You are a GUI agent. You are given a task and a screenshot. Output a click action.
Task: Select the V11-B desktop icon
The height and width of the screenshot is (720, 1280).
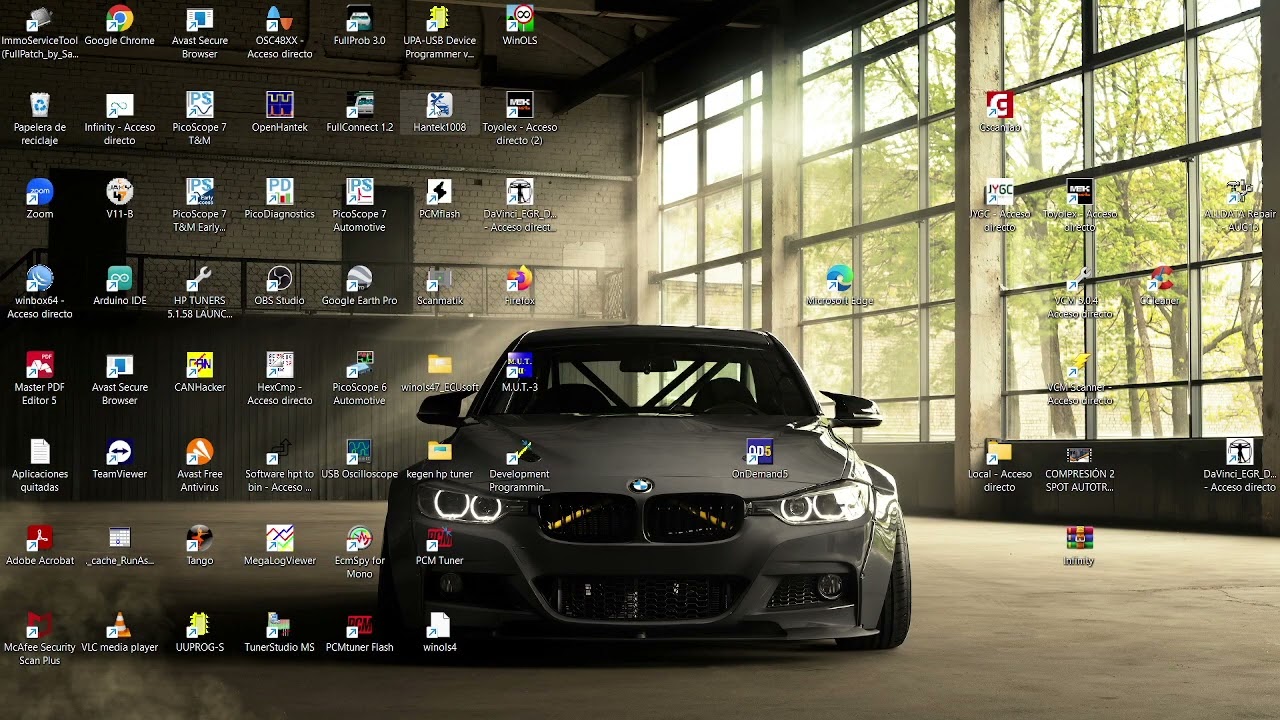[120, 192]
